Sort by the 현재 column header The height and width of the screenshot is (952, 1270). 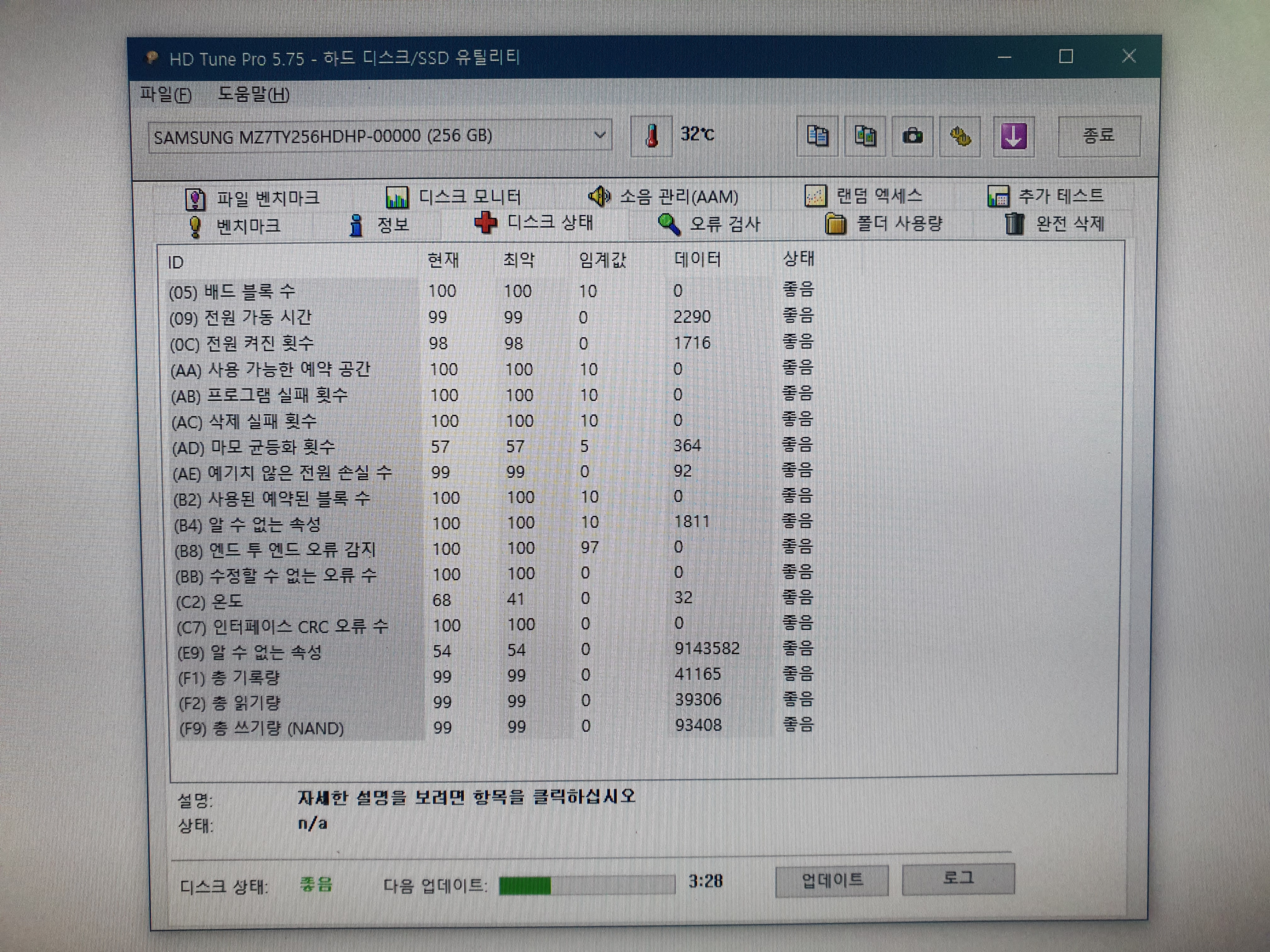point(443,261)
